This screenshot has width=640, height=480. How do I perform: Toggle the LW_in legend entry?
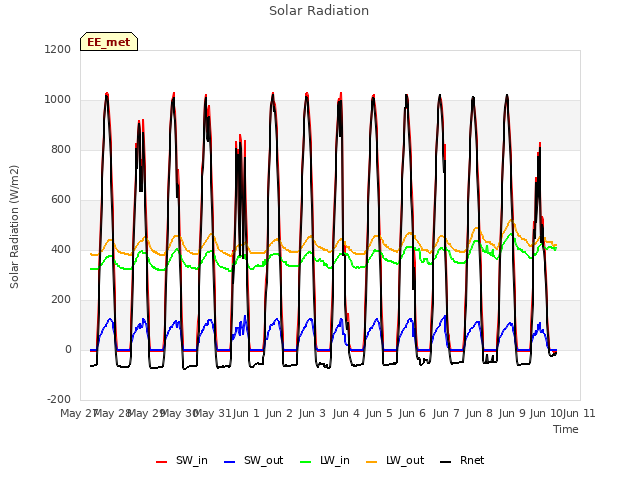pyautogui.click(x=325, y=461)
